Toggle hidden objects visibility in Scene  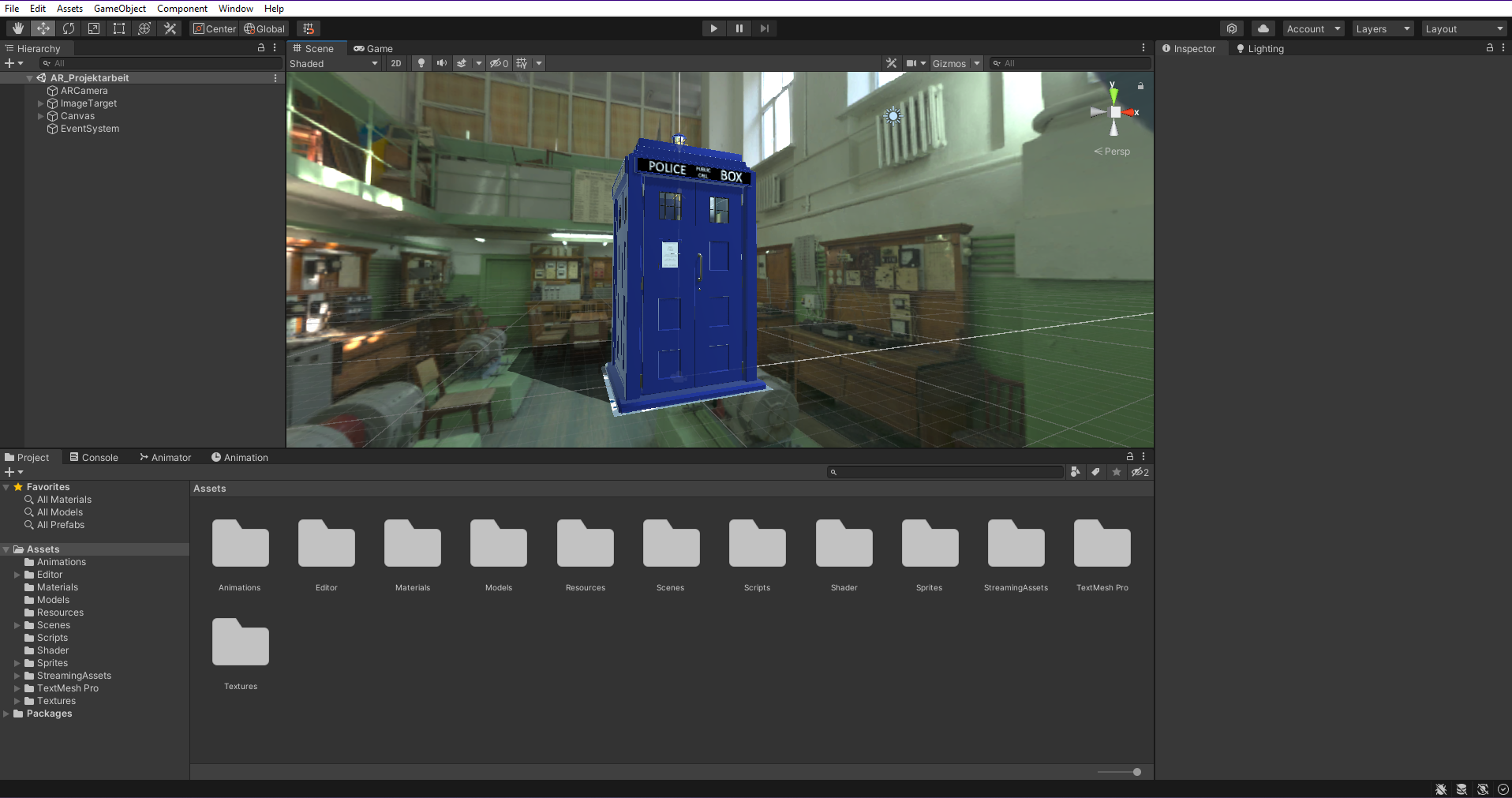[x=500, y=63]
